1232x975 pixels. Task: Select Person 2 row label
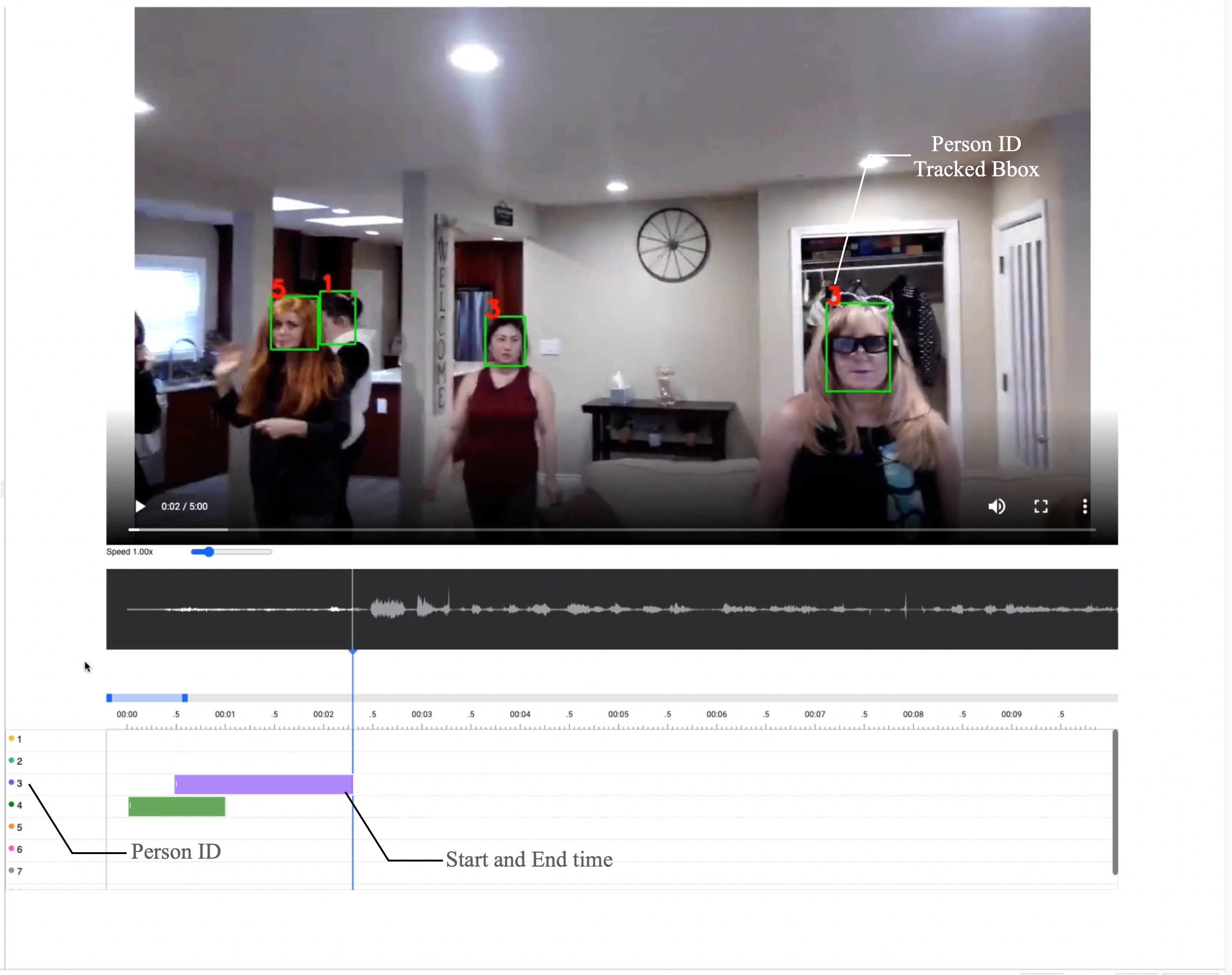coord(18,761)
